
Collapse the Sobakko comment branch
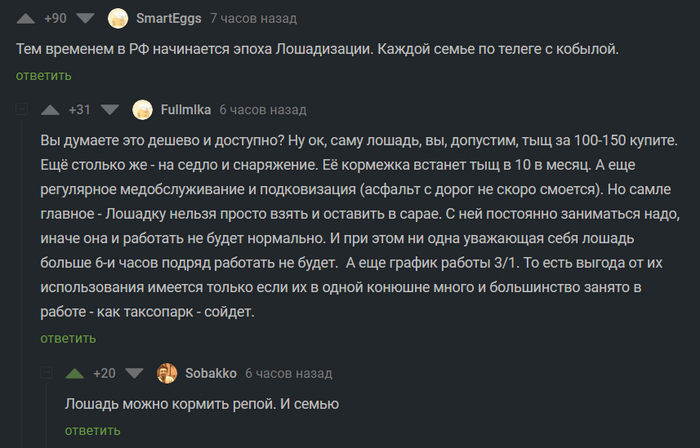pos(46,373)
